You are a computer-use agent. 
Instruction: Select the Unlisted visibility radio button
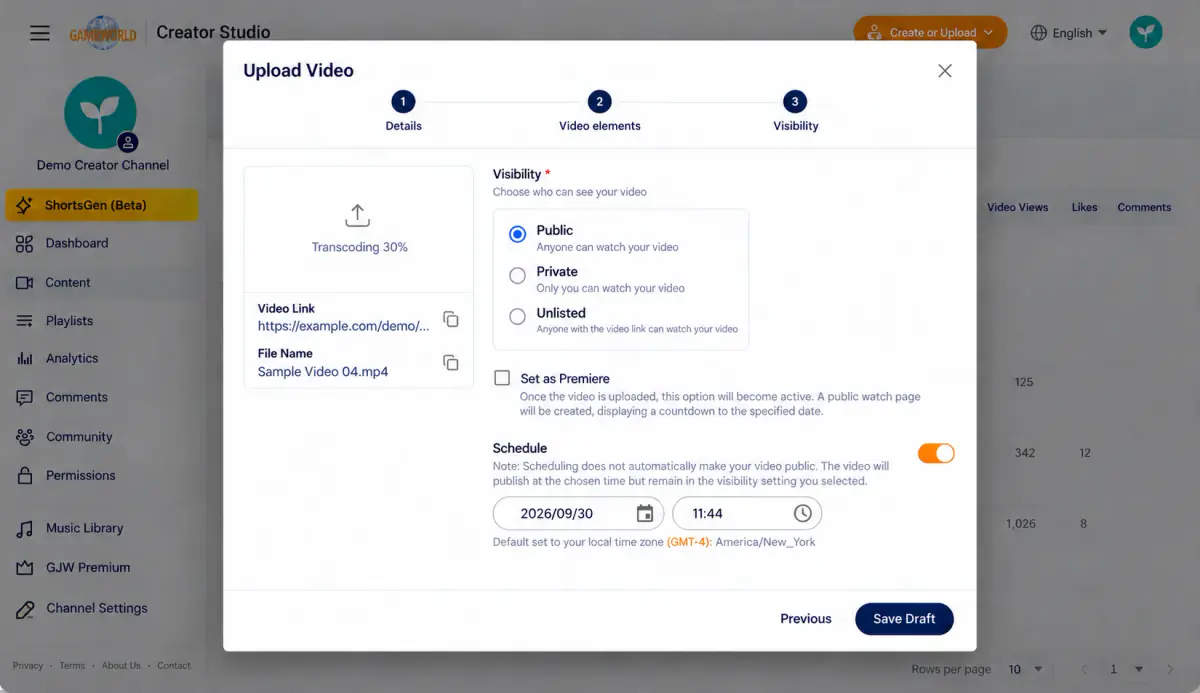pyautogui.click(x=517, y=316)
